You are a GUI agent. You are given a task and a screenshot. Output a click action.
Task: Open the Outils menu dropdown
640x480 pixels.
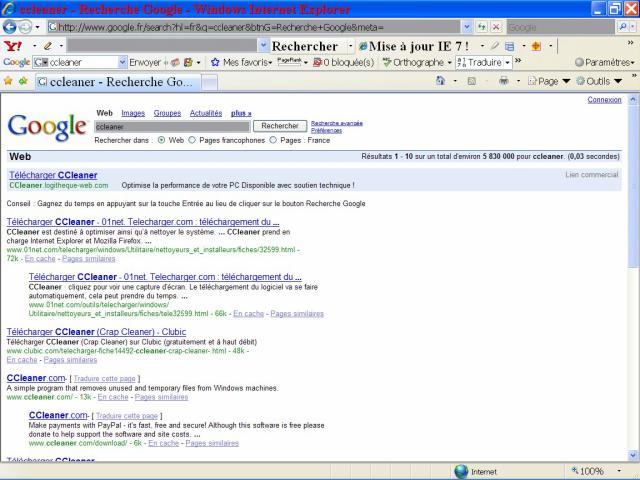pos(618,81)
